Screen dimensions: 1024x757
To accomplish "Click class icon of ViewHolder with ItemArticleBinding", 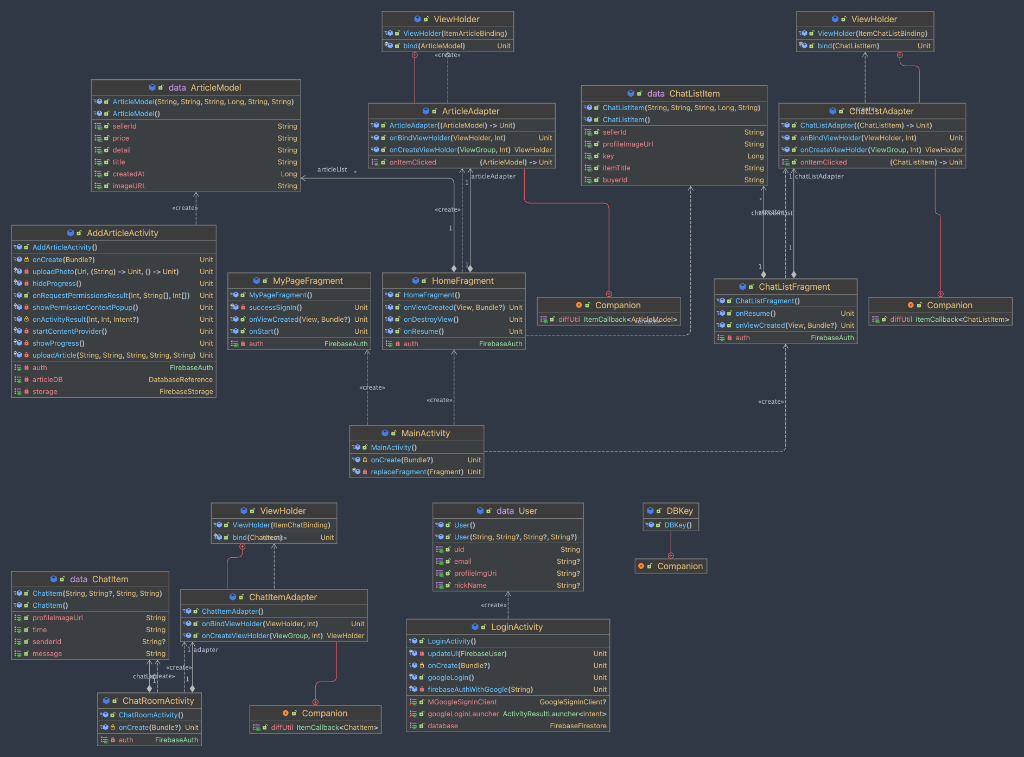I will point(417,20).
